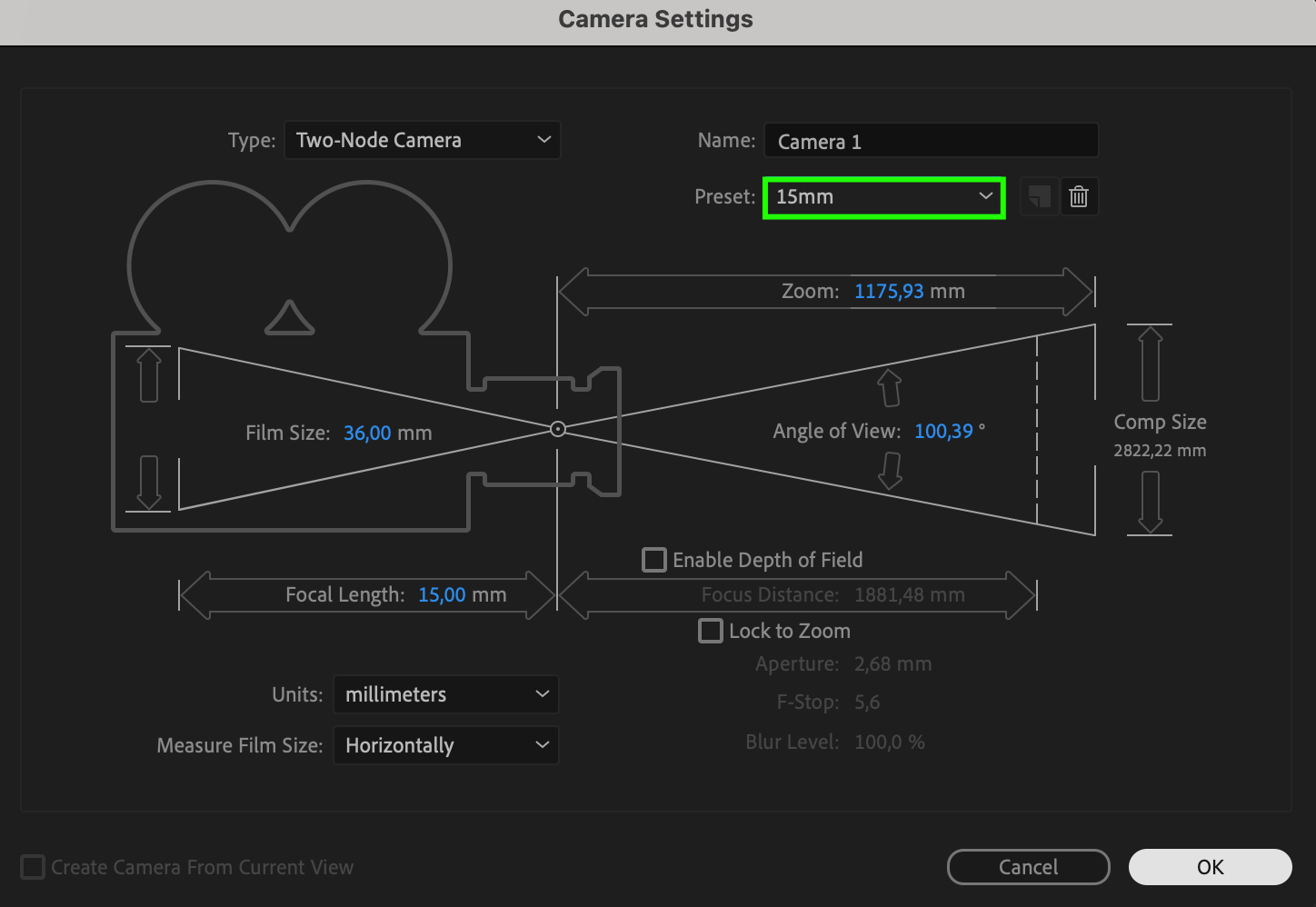The height and width of the screenshot is (907, 1316).
Task: Click the down arrow below Angle of View
Action: pos(891,471)
